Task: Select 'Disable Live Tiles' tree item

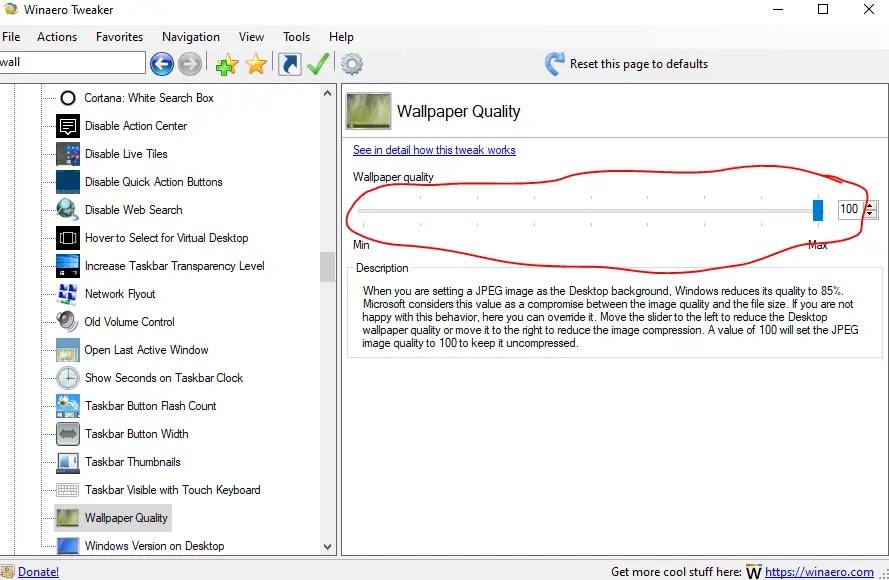Action: coord(126,154)
